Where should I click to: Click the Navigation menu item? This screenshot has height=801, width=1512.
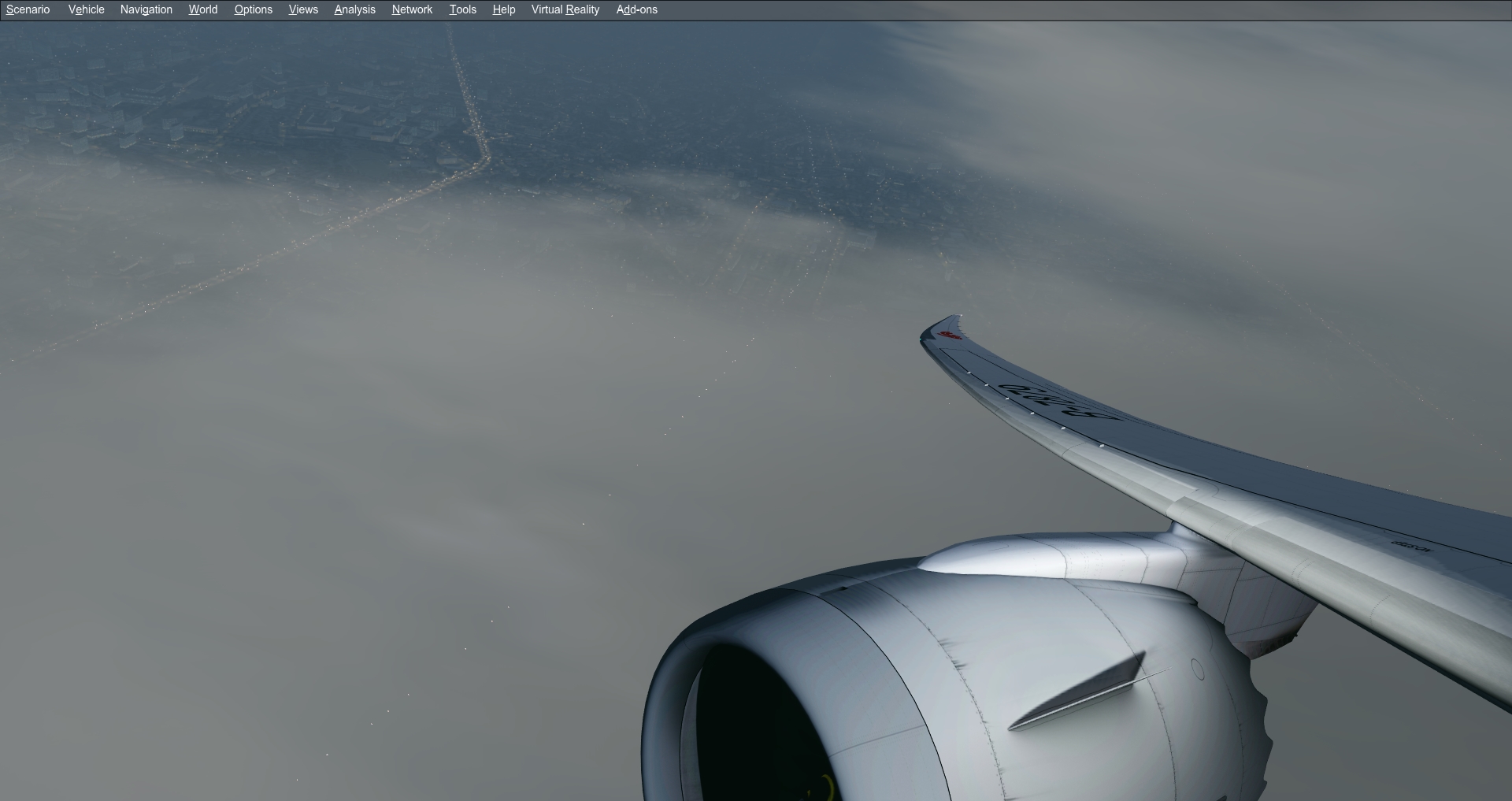click(x=146, y=9)
